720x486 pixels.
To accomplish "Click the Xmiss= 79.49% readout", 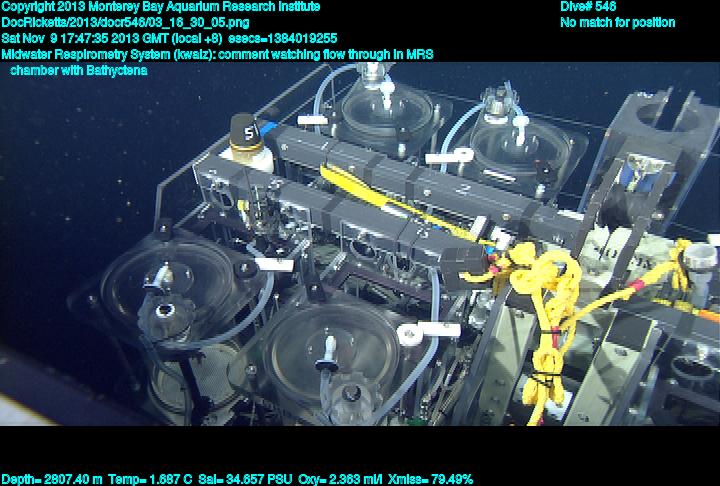I will (x=430, y=479).
